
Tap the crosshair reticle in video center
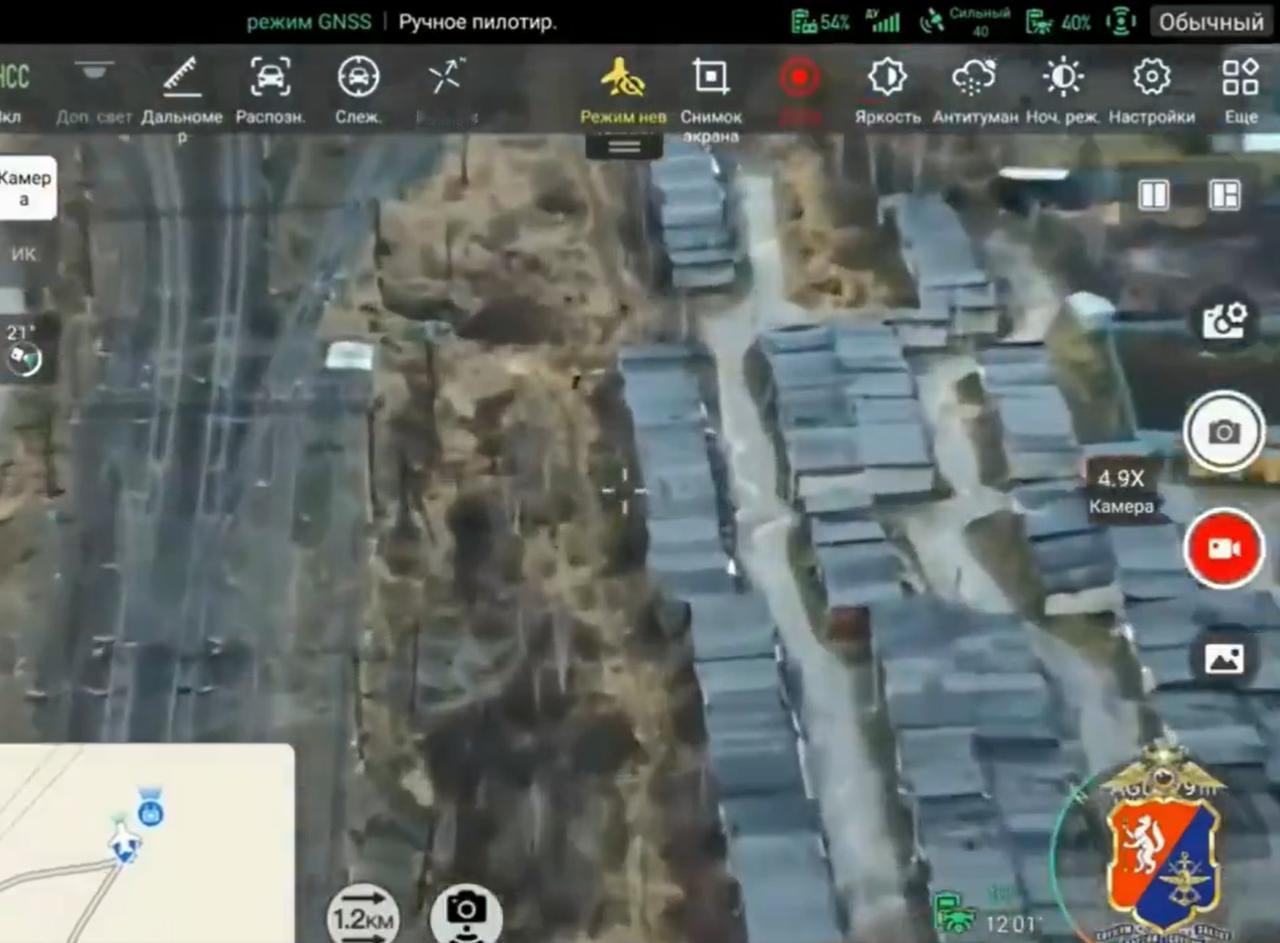[623, 489]
